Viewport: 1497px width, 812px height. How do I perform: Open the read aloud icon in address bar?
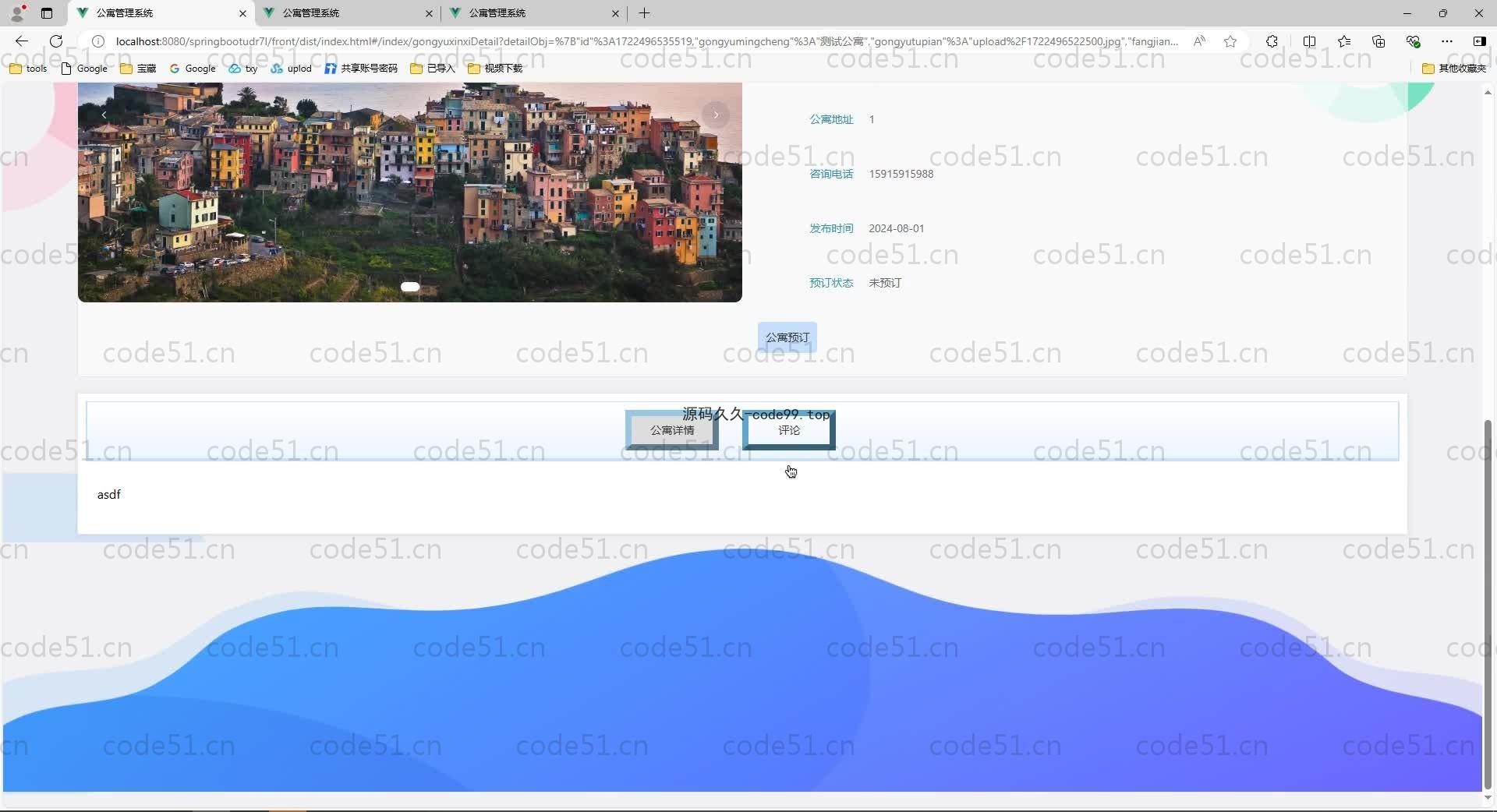tap(1199, 41)
